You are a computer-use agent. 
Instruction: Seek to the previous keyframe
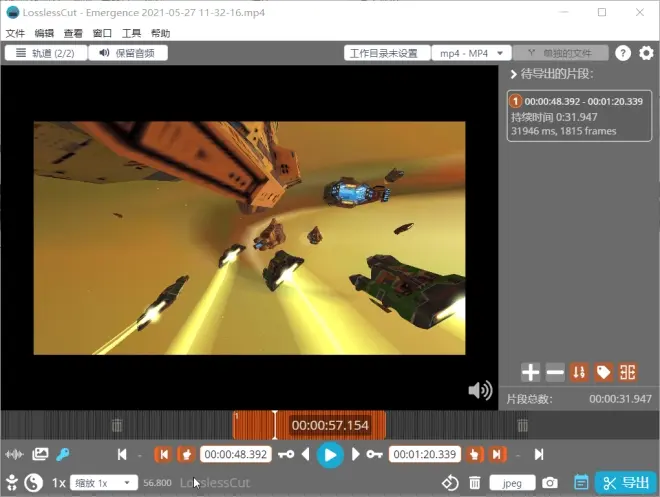point(286,454)
